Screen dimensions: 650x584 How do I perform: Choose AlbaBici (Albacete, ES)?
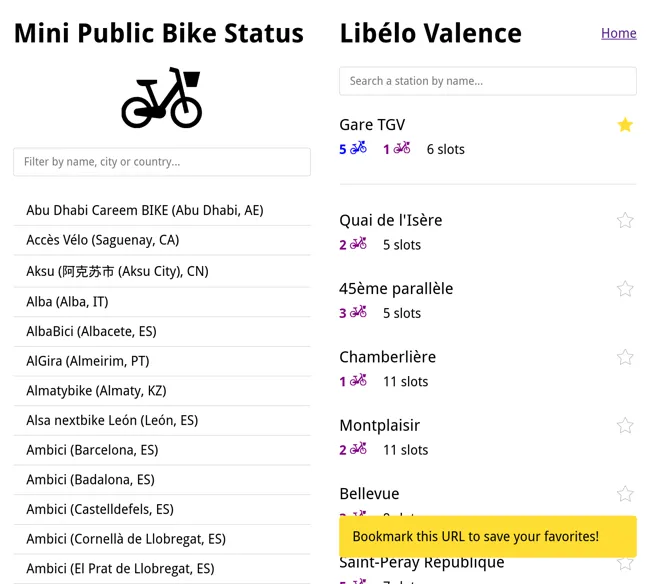tap(162, 332)
